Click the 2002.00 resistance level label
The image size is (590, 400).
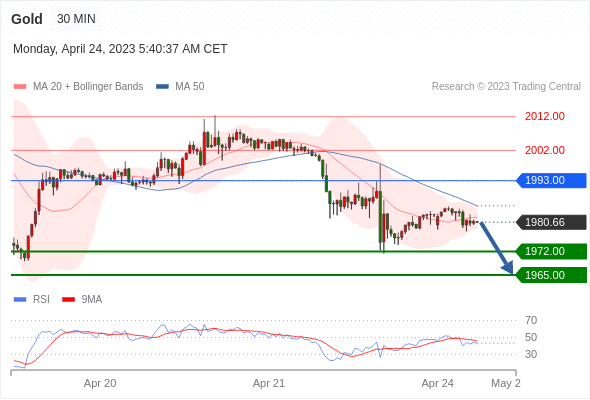[x=544, y=150]
